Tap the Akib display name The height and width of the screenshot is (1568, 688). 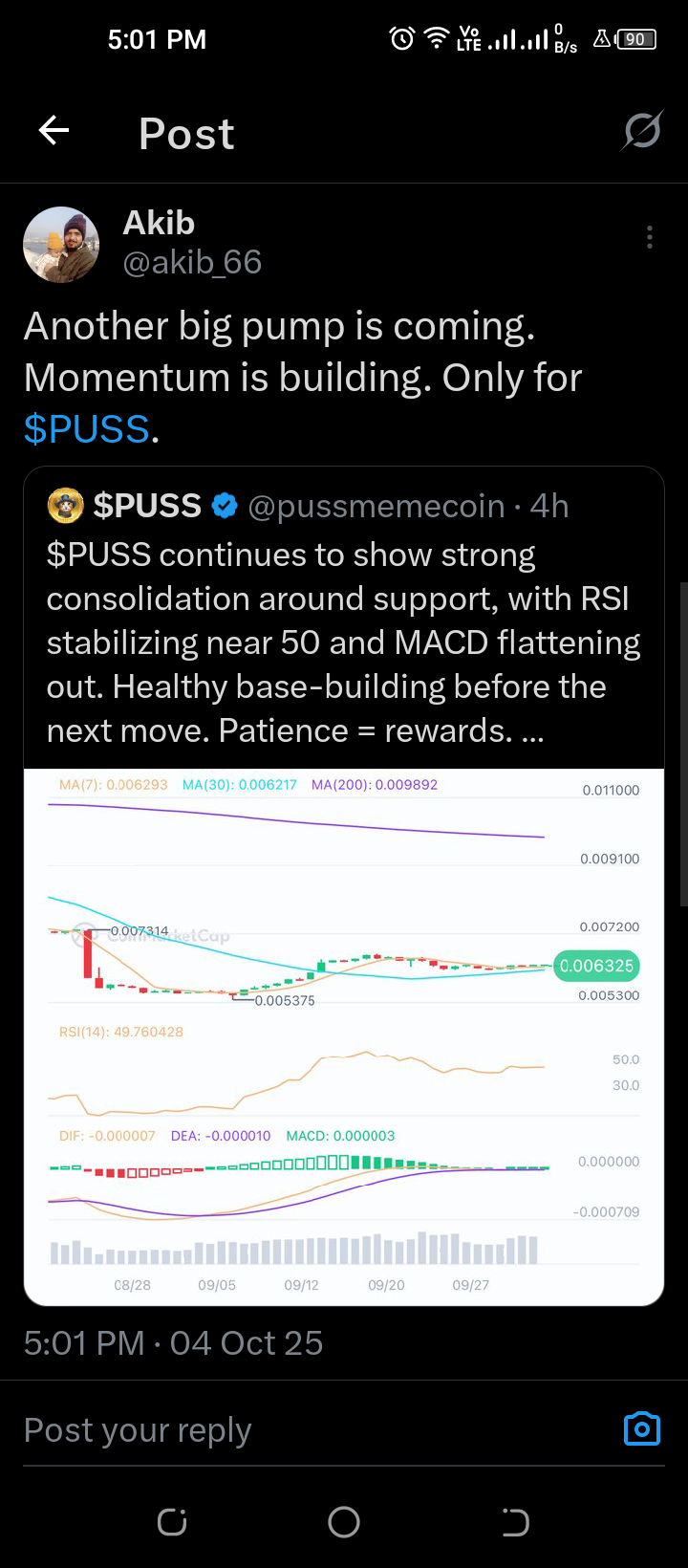pos(159,223)
